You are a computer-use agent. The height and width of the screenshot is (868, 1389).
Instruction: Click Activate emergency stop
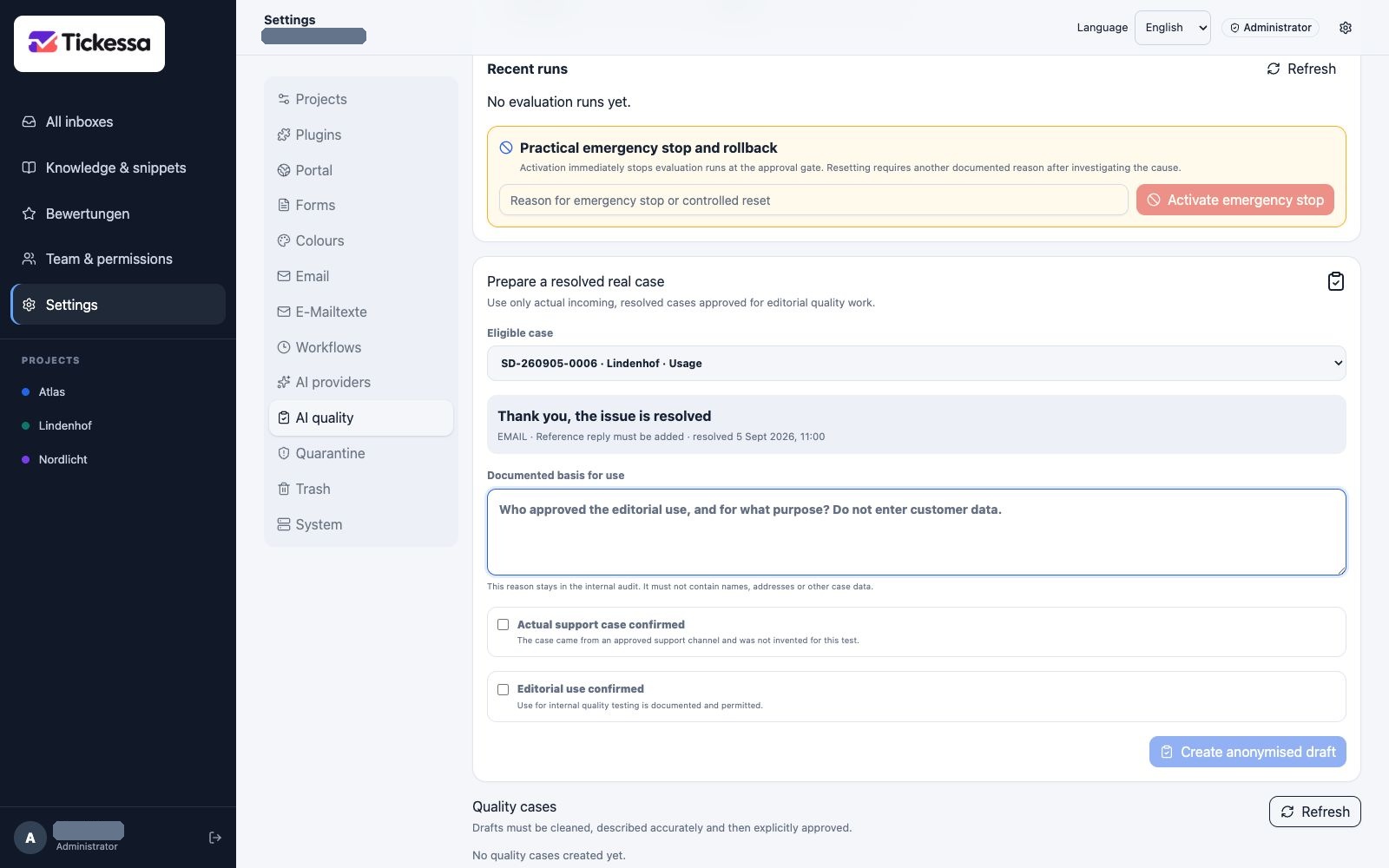pyautogui.click(x=1234, y=200)
